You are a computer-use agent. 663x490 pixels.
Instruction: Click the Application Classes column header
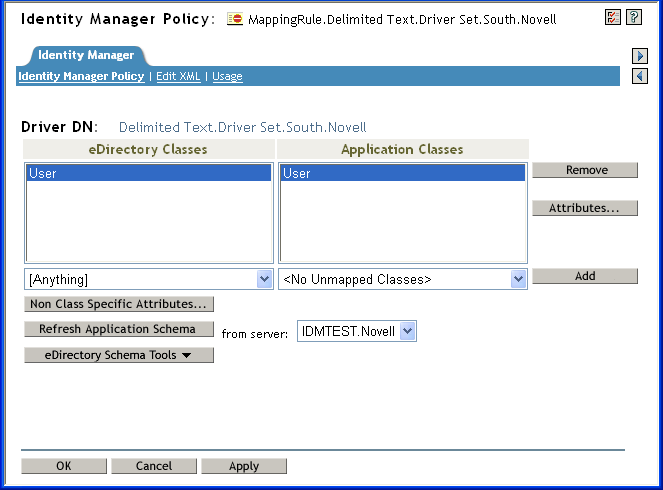coord(403,149)
